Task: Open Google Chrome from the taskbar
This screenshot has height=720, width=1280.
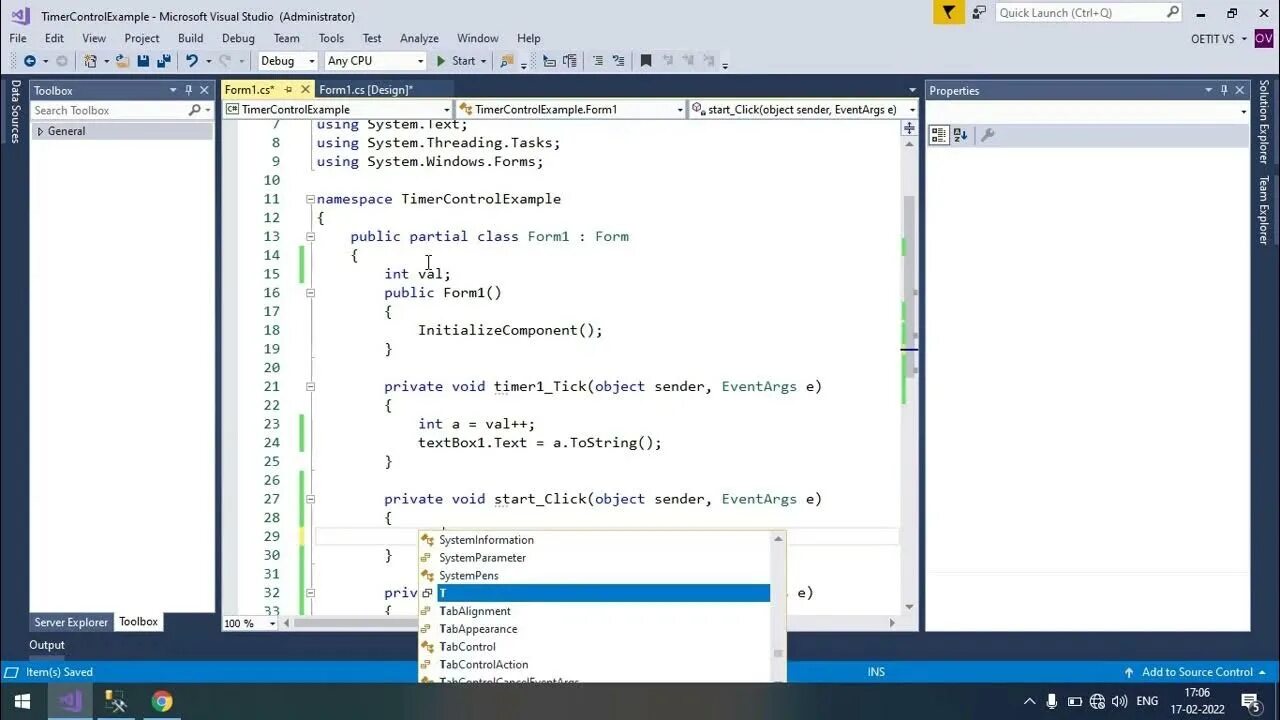Action: pos(162,701)
